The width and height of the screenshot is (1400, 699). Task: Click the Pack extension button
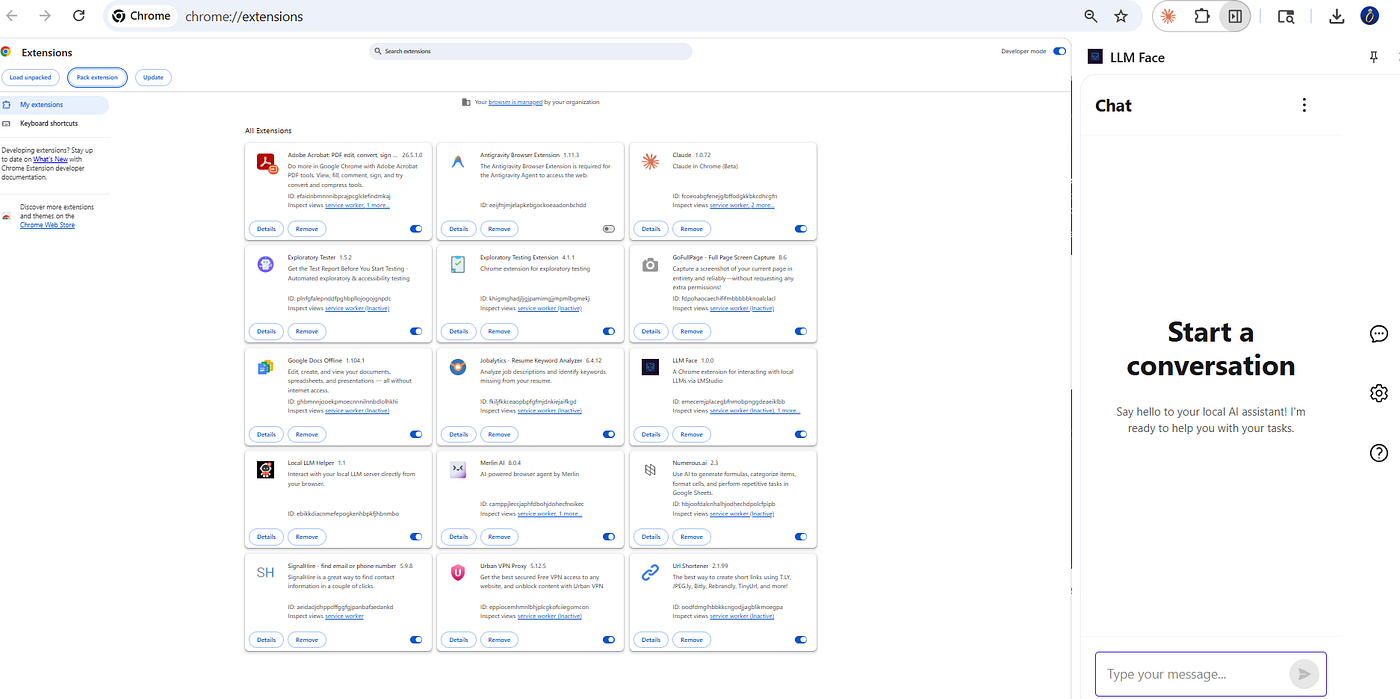click(97, 77)
